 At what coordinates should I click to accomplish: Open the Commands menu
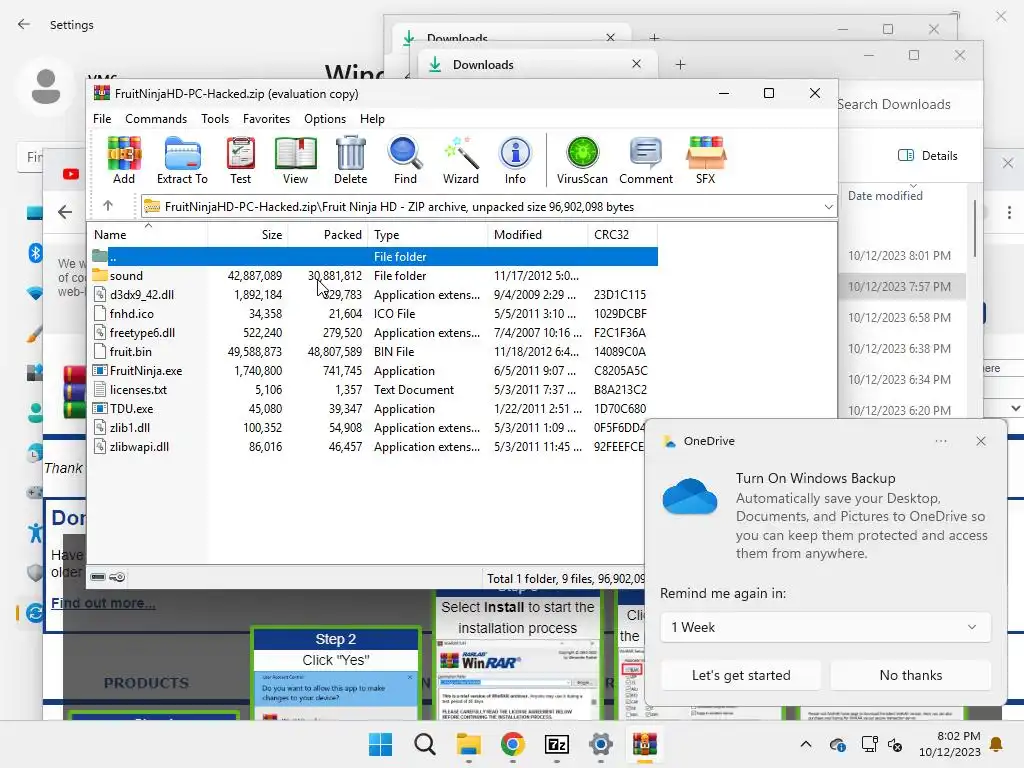tap(156, 119)
